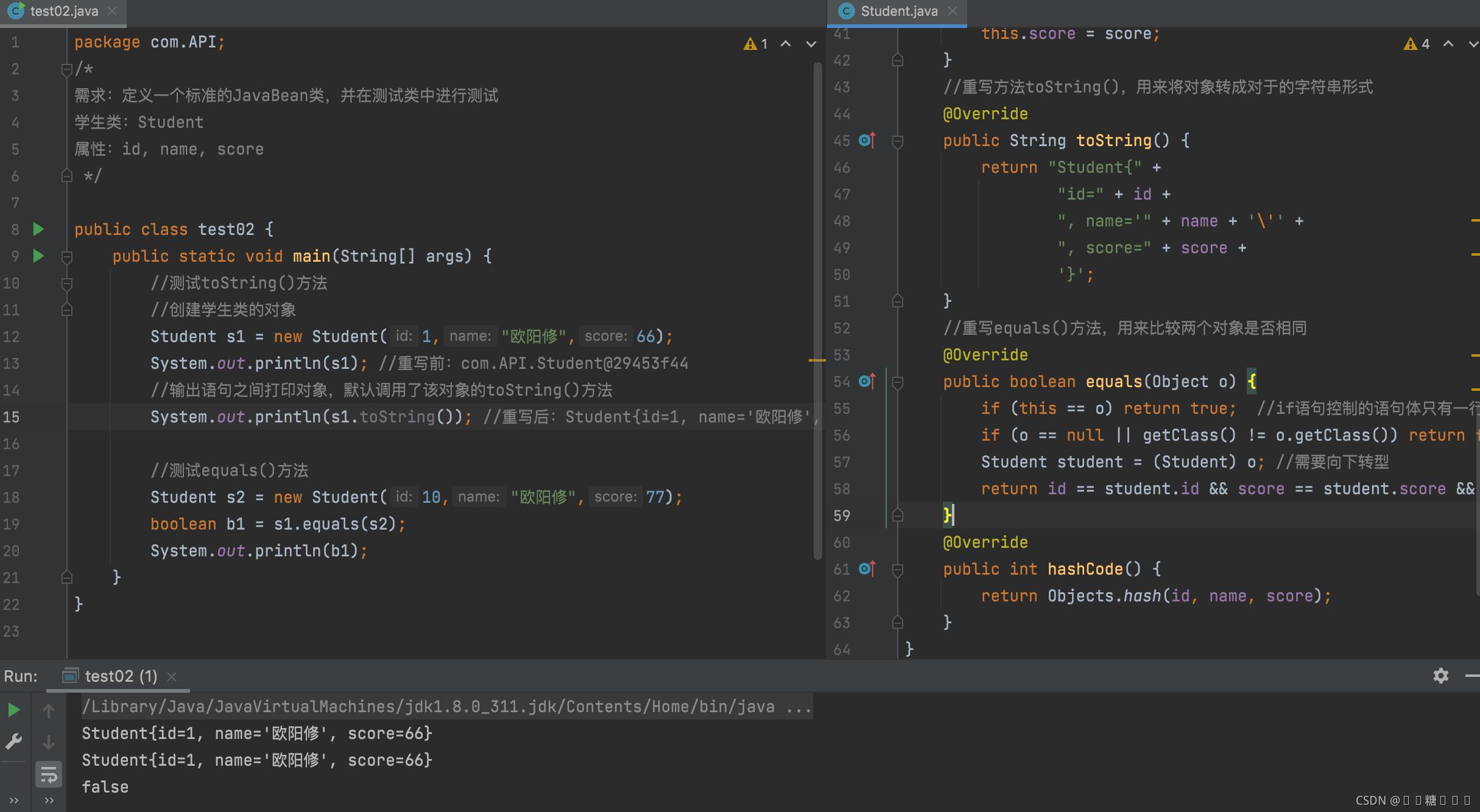Run the main method from the line 9 gutter icon
Viewport: 1480px width, 812px height.
point(38,256)
